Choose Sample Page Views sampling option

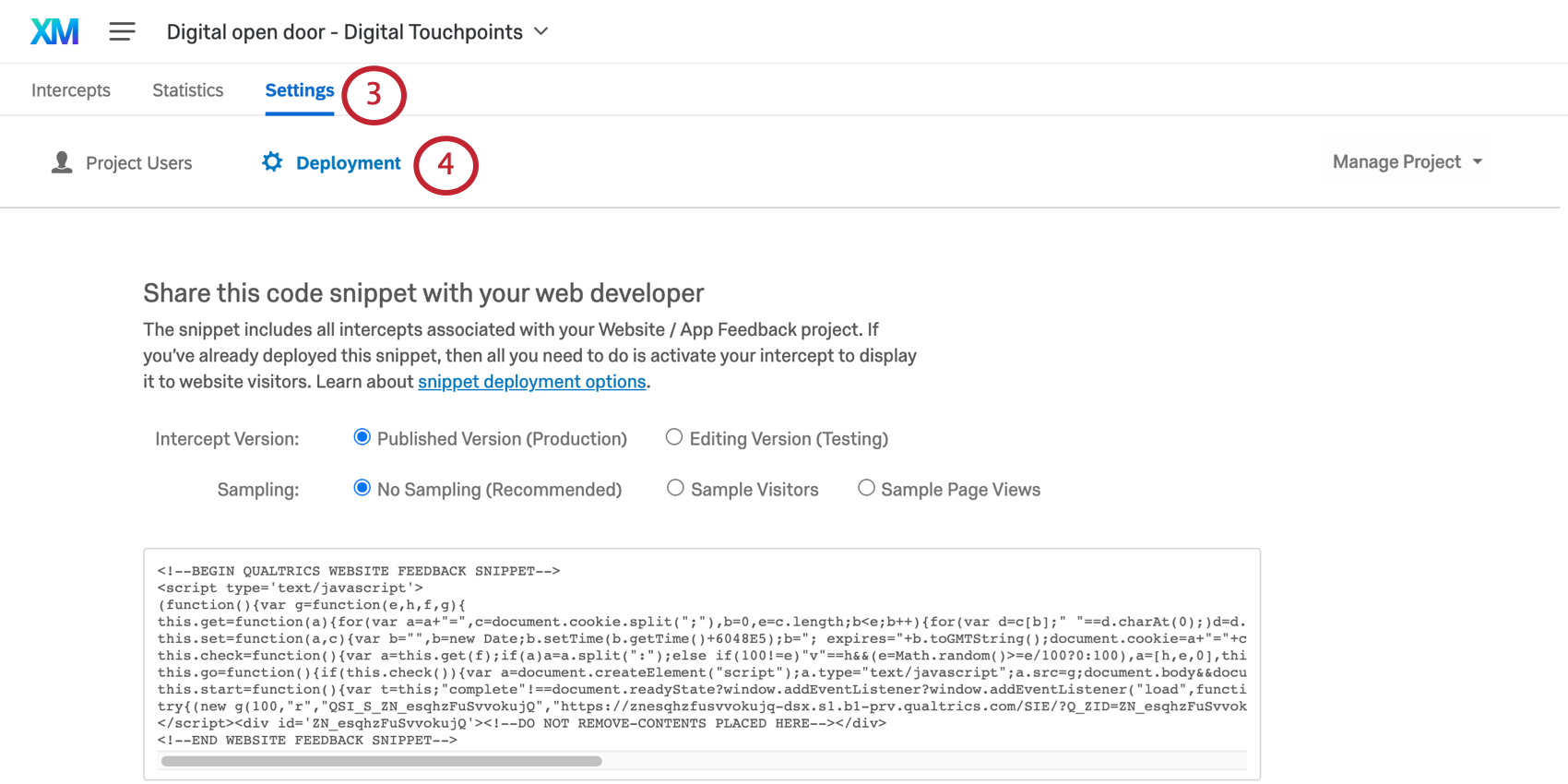point(866,488)
